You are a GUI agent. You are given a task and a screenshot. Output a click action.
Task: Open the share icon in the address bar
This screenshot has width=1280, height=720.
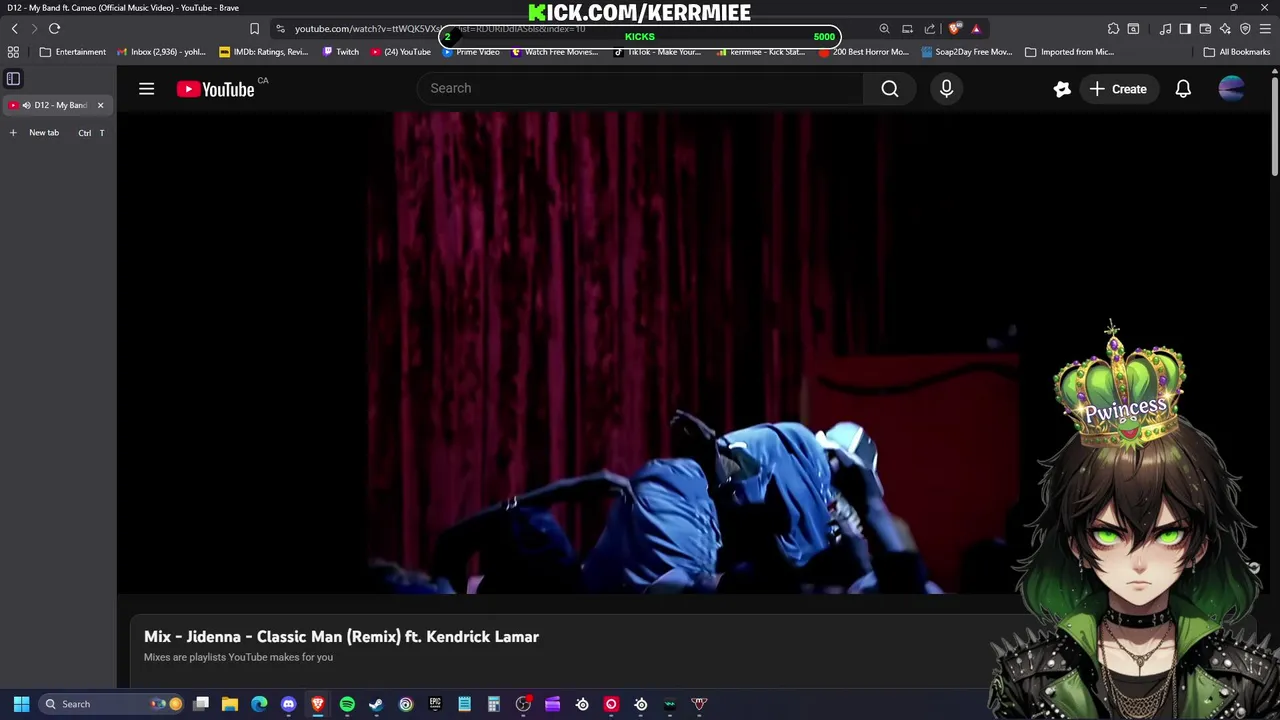(930, 29)
